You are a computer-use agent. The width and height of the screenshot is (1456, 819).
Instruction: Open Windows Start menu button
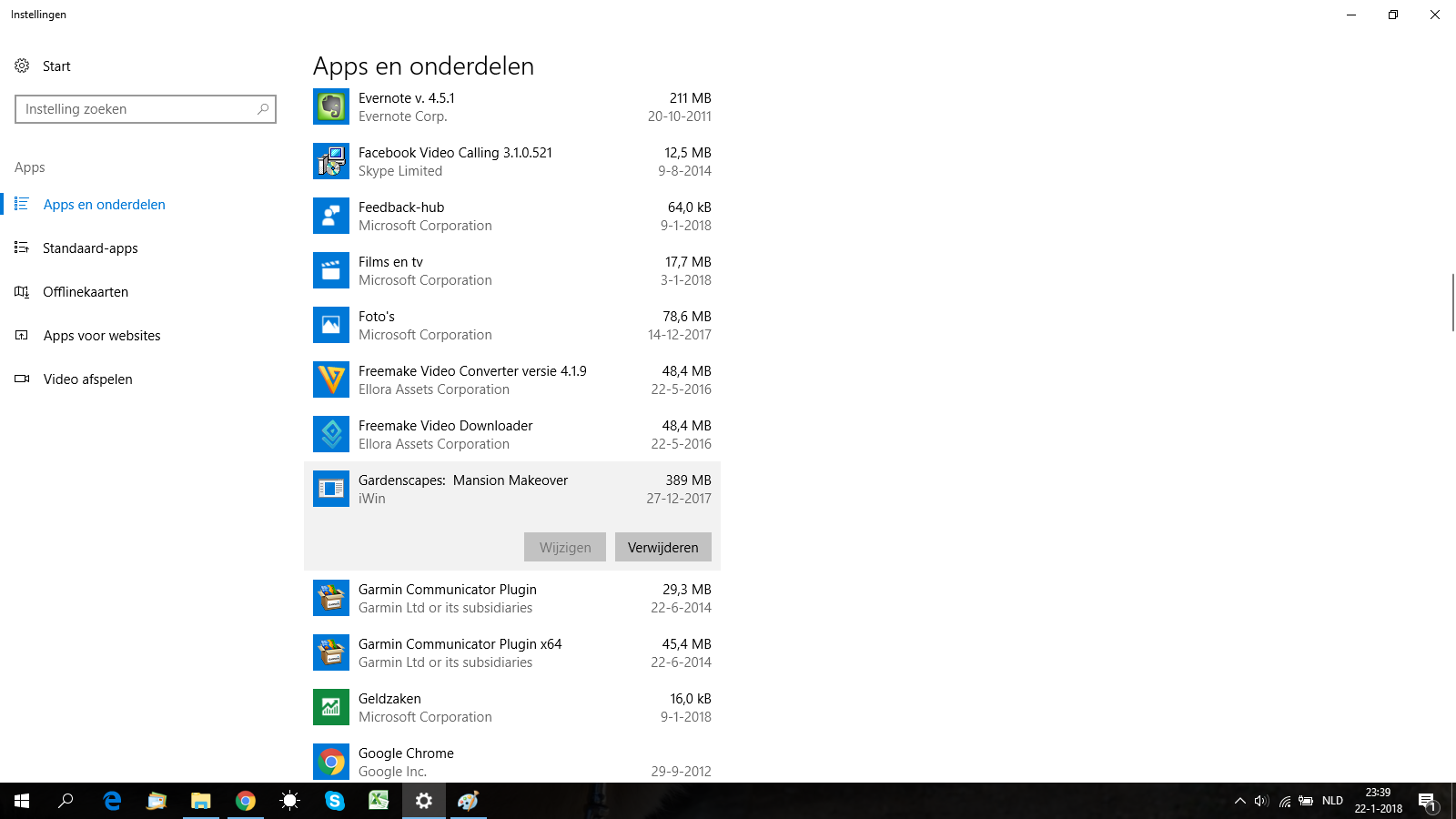tap(22, 801)
